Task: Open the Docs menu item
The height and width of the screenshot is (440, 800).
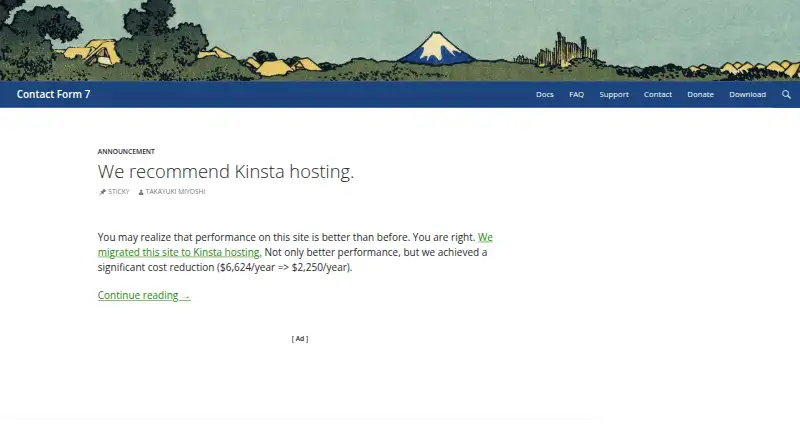Action: tap(544, 94)
